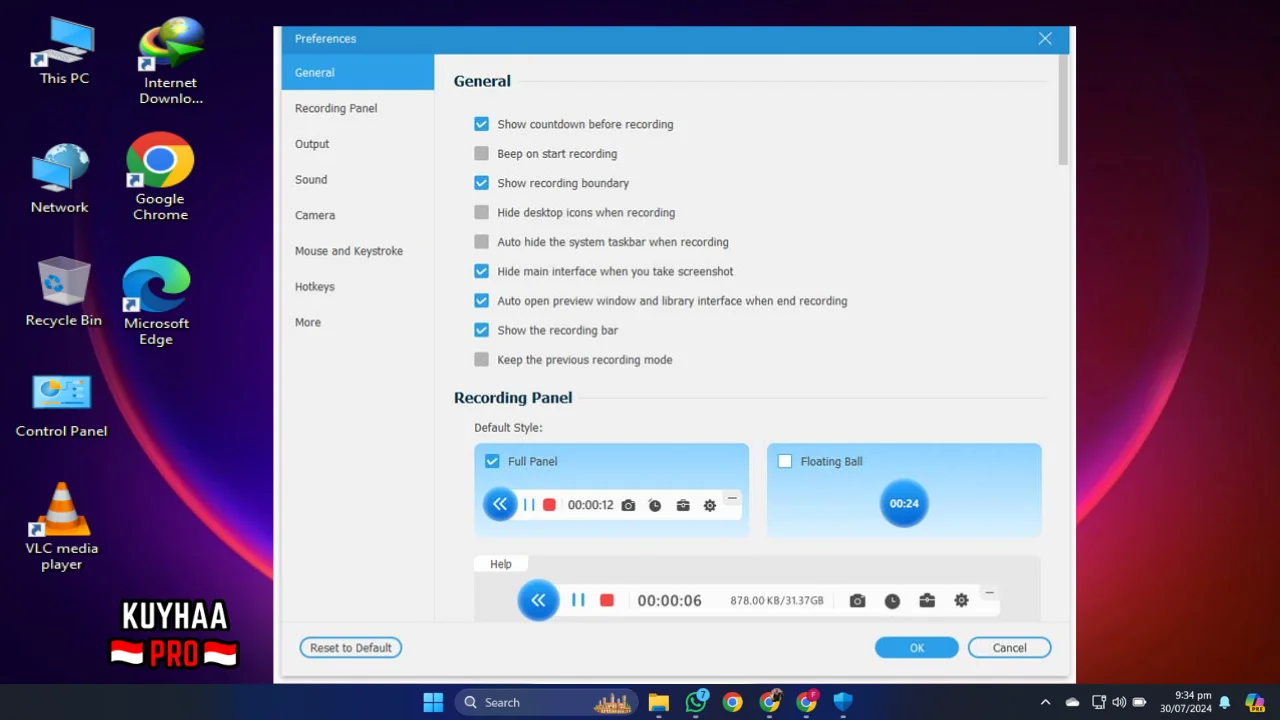Click red stop button in Help recording bar
This screenshot has width=1280, height=720.
[607, 600]
